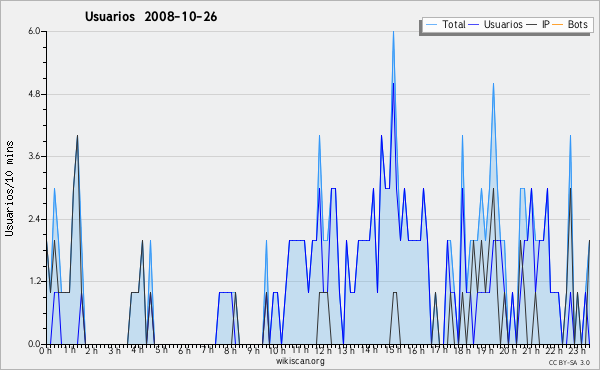
Task: Click the 6 h x-axis label
Action: pos(184,350)
